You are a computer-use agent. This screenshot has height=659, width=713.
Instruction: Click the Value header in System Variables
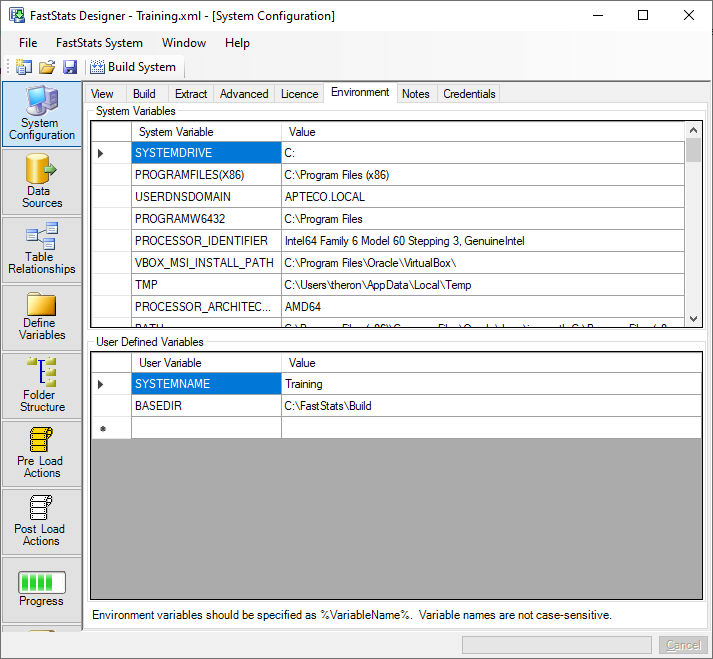click(482, 132)
